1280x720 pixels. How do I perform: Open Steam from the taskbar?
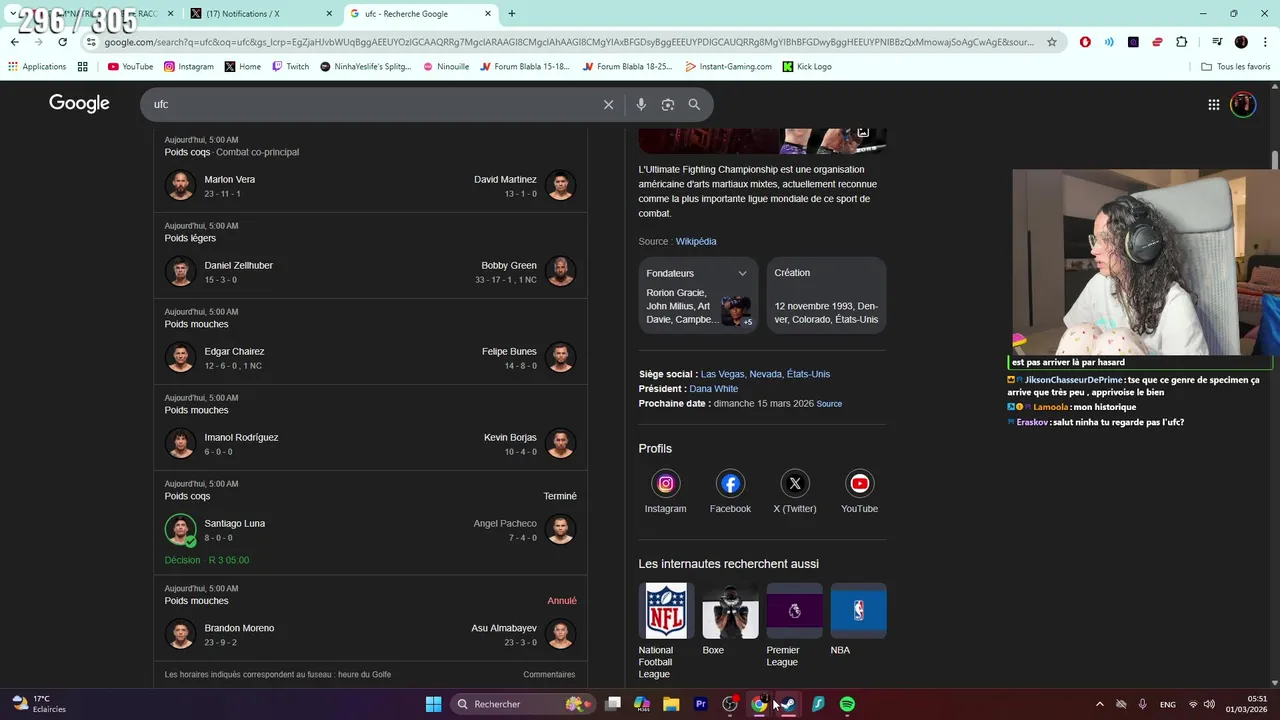[788, 704]
